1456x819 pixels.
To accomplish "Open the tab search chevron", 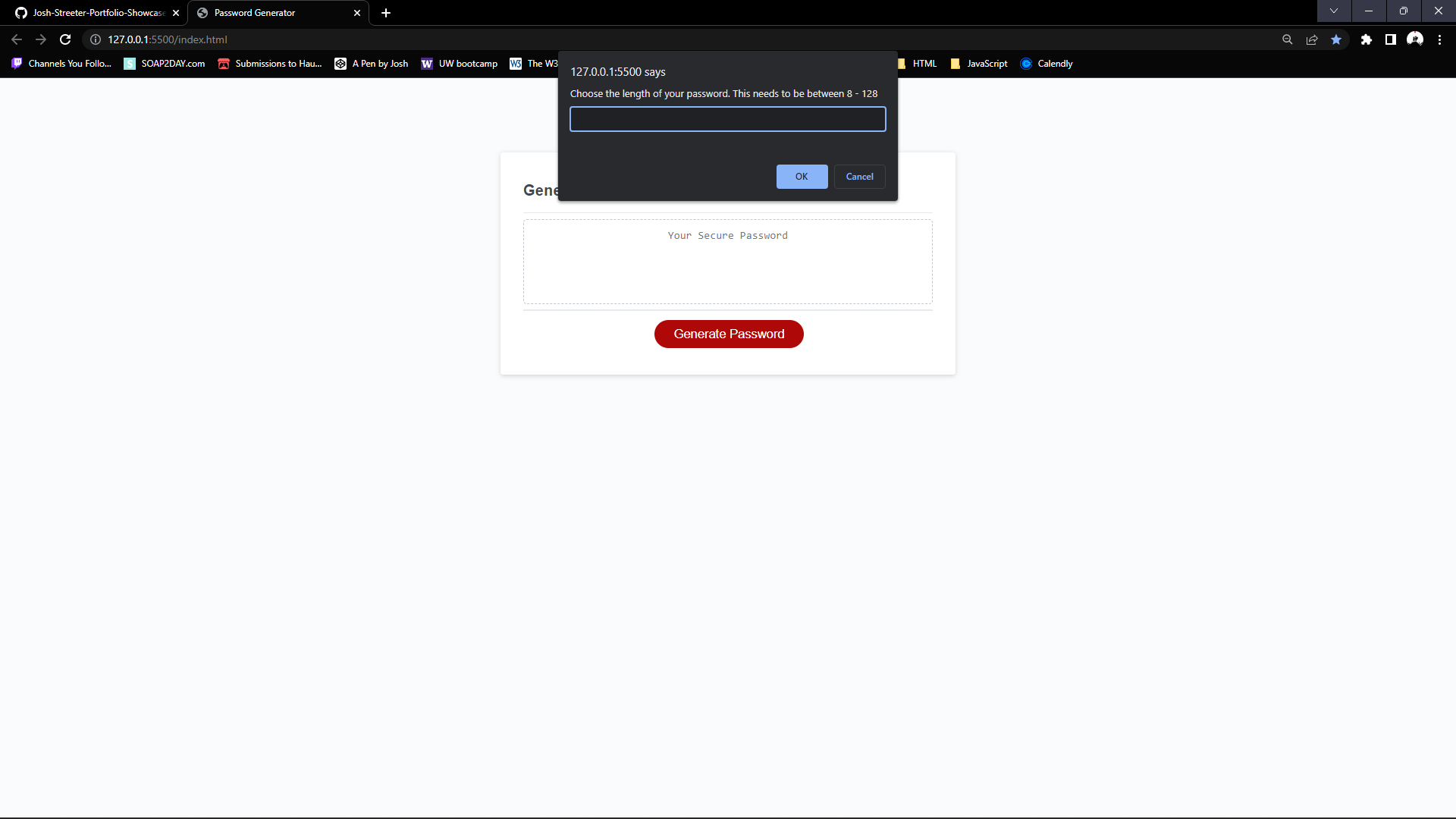I will [x=1334, y=11].
